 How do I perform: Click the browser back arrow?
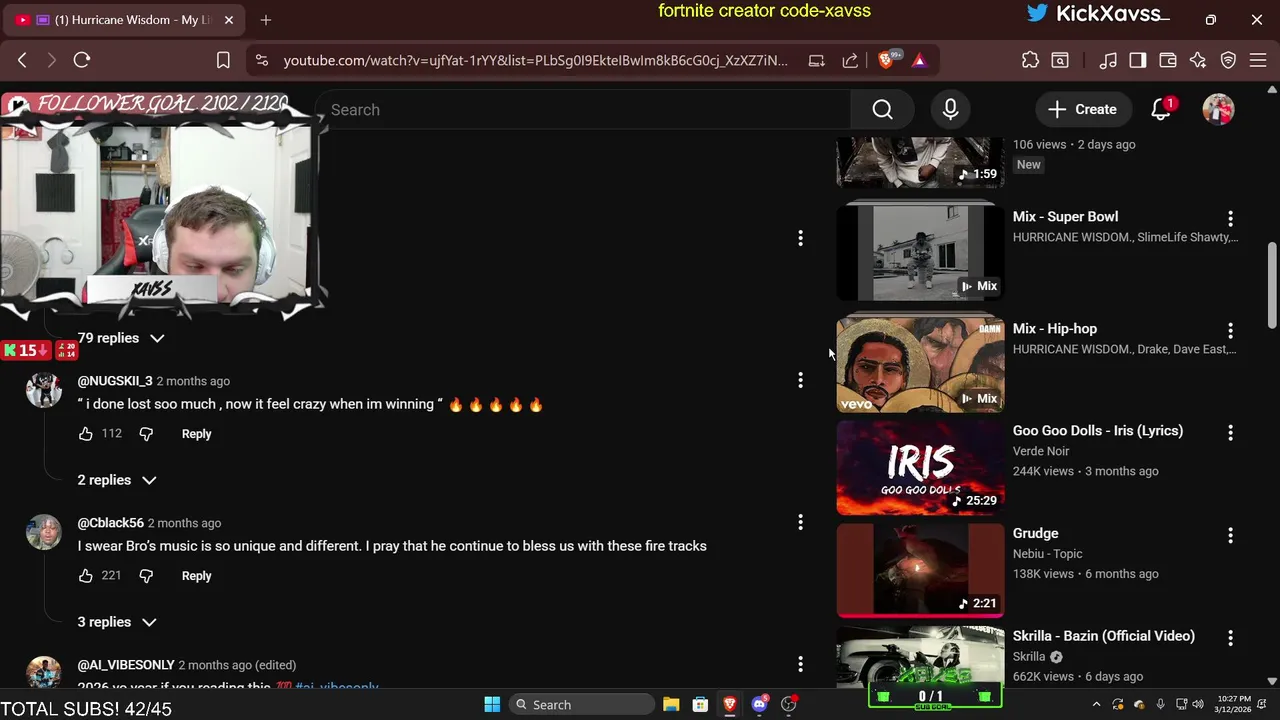point(22,60)
